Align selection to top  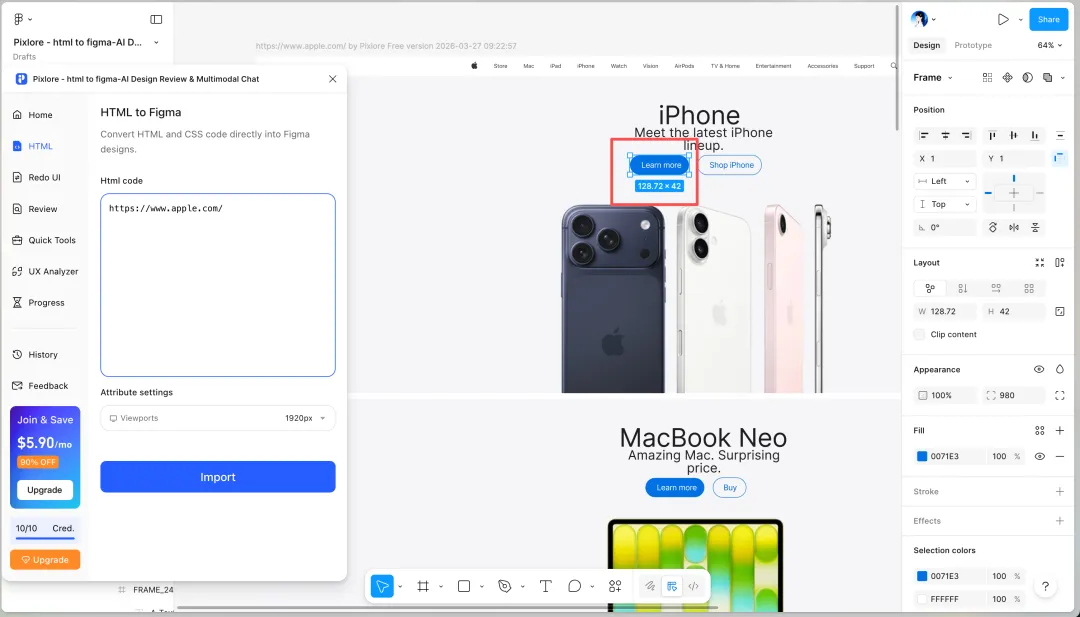pyautogui.click(x=993, y=136)
